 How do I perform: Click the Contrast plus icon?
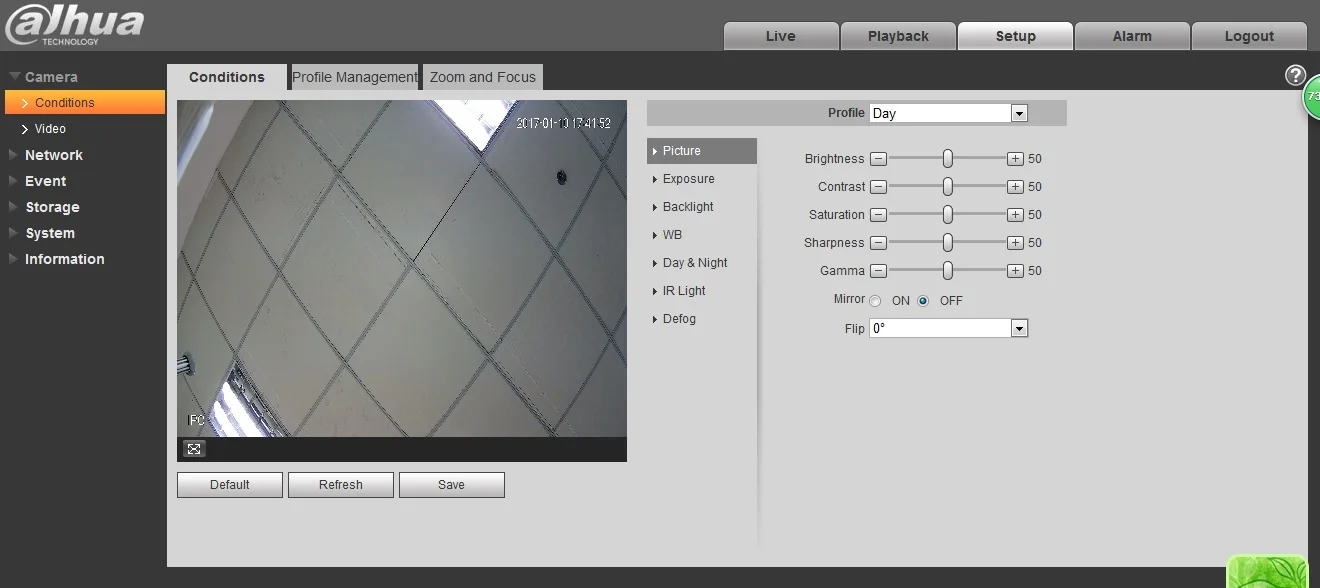point(1015,187)
